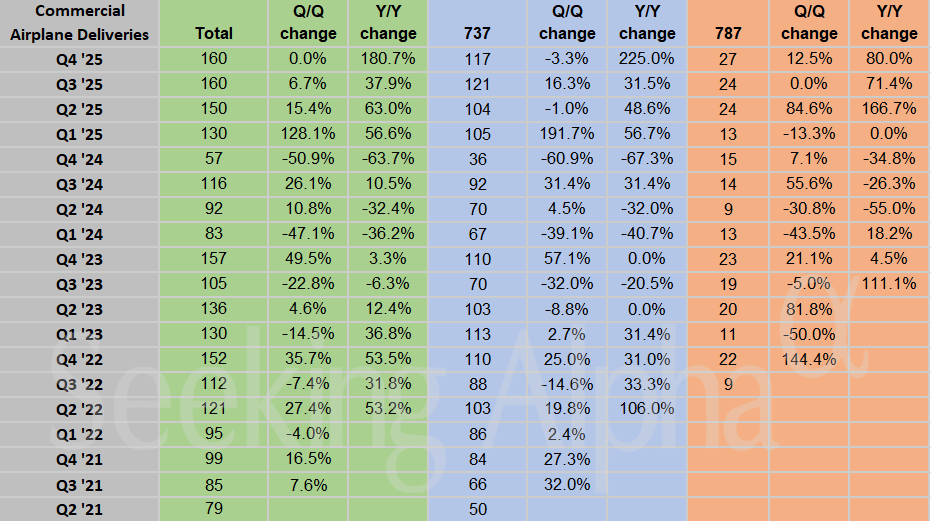Click the '787' column header
931x521 pixels.
coord(729,33)
